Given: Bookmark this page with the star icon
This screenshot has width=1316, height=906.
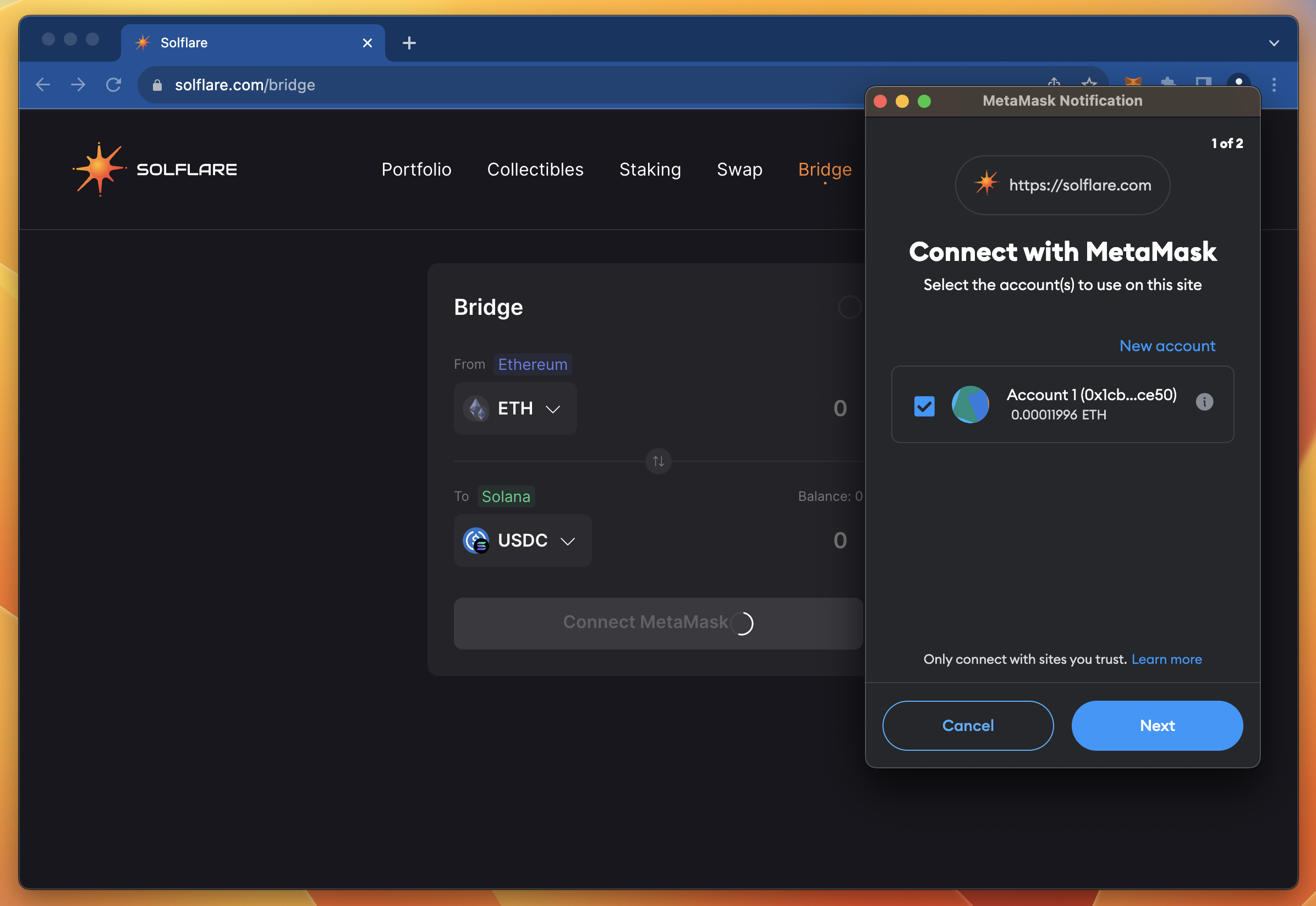Looking at the screenshot, I should click(1089, 82).
